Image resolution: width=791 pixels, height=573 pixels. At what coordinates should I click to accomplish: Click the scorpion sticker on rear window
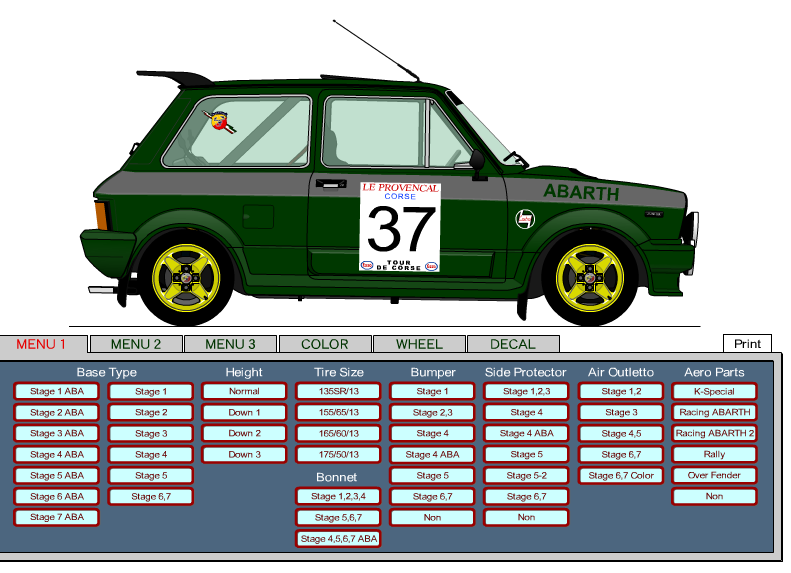point(218,123)
